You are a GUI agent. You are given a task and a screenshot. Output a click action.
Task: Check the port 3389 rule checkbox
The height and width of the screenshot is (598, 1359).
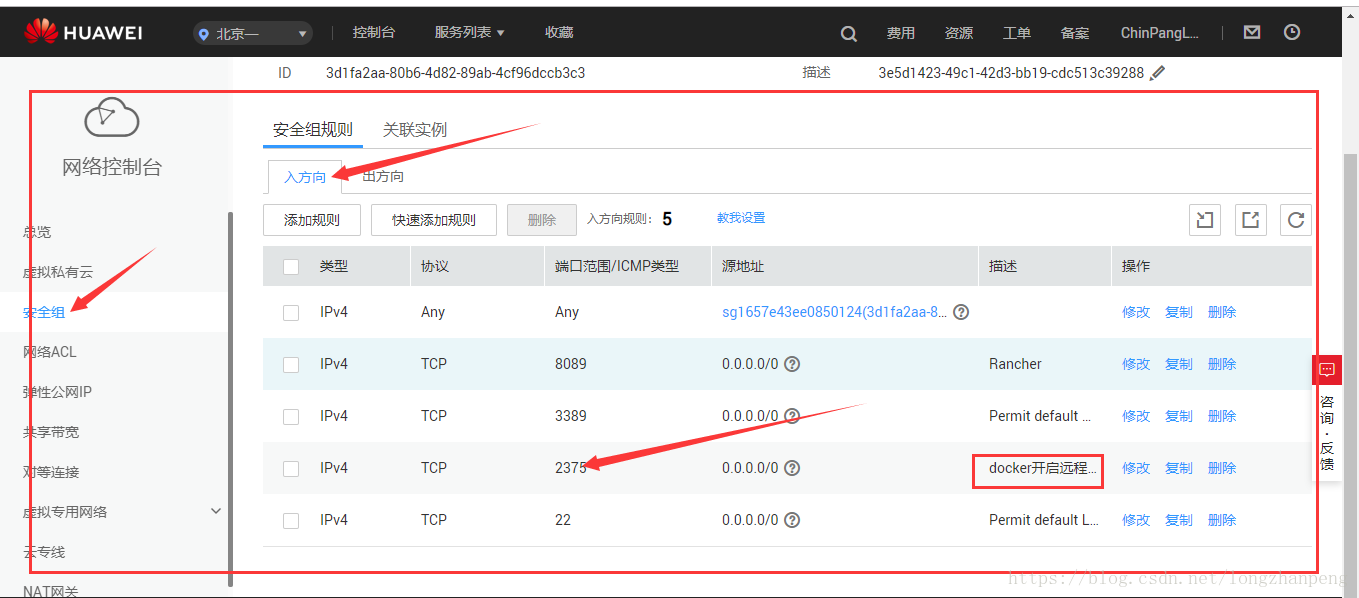click(x=291, y=417)
